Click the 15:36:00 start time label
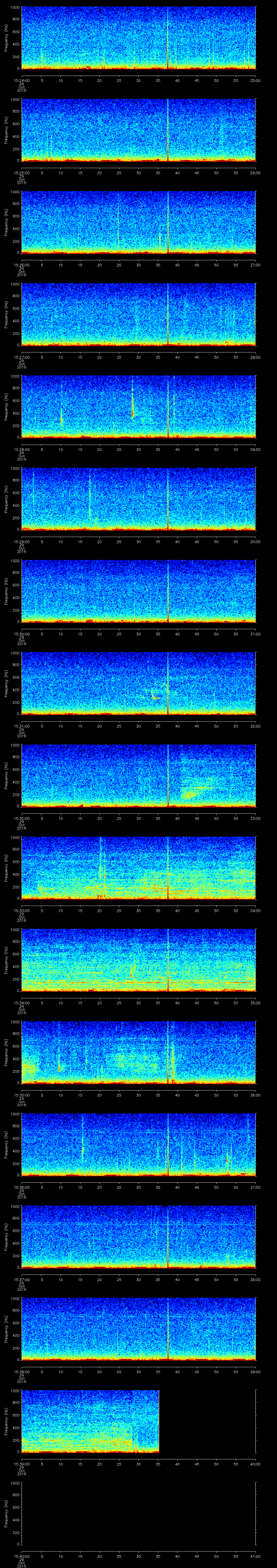Viewport: 277px width, 1568px height. coord(21,1187)
